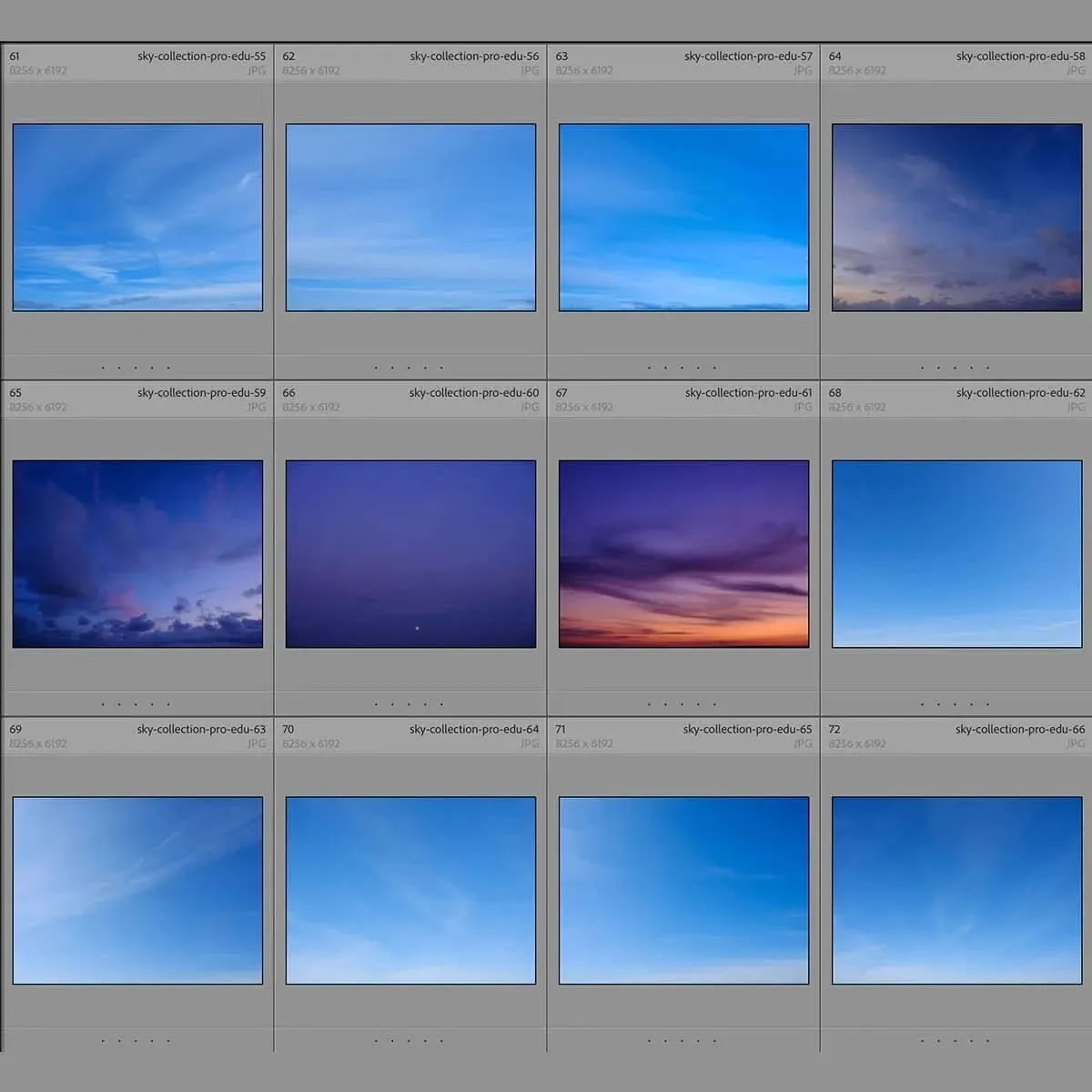Set five-star rating under image 72
Viewport: 1092px width, 1092px height.
988,1040
